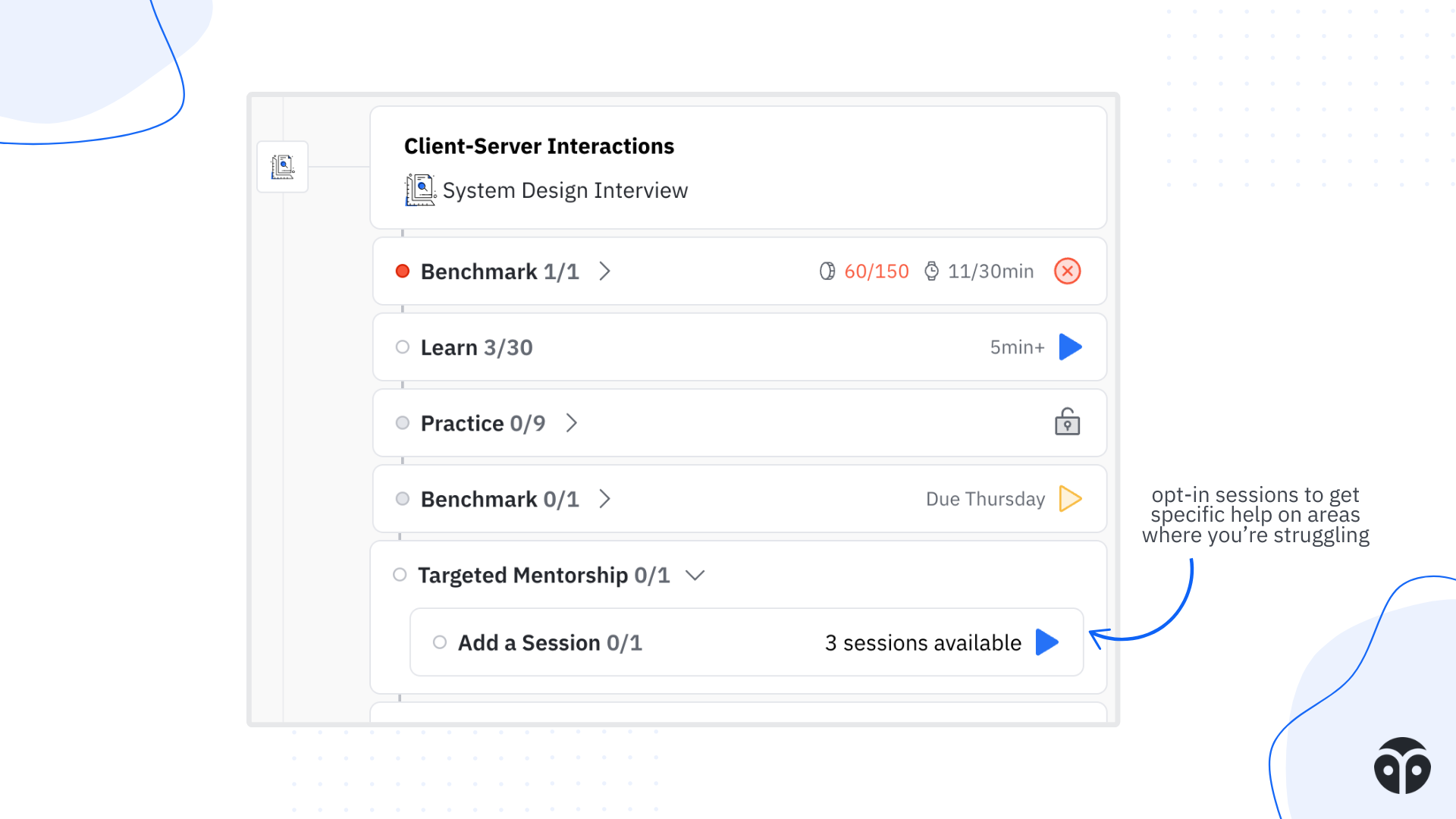Click the 3 sessions available text
Viewport: 1456px width, 819px height.
pyautogui.click(x=923, y=643)
